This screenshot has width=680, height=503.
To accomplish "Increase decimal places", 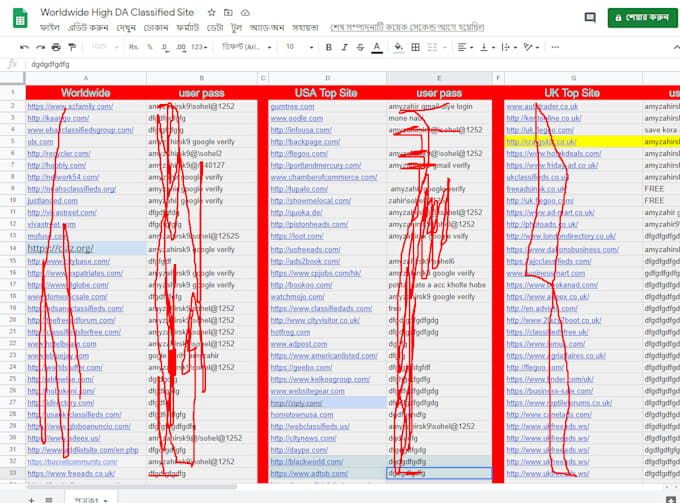I will tap(181, 47).
